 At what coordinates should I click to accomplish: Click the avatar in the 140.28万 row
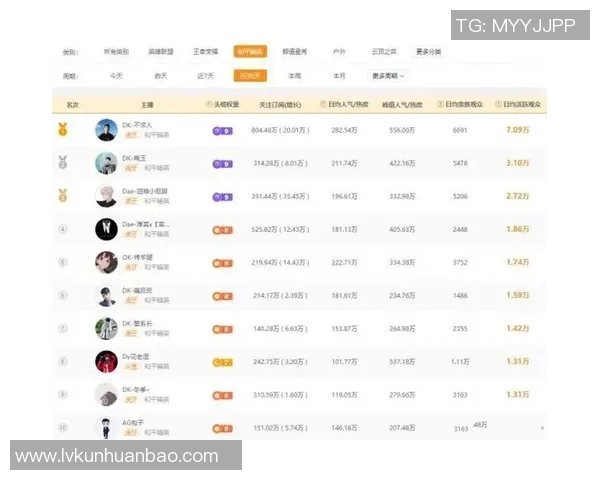[106, 328]
